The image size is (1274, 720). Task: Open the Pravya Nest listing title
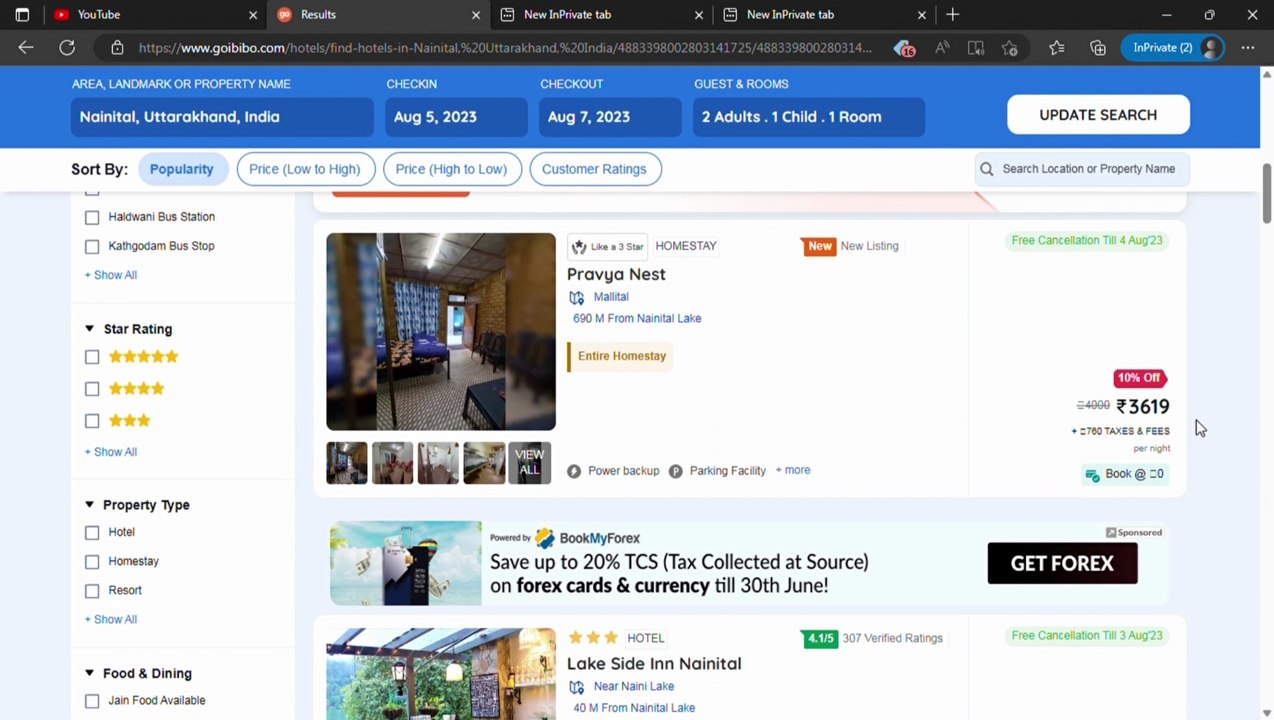616,274
